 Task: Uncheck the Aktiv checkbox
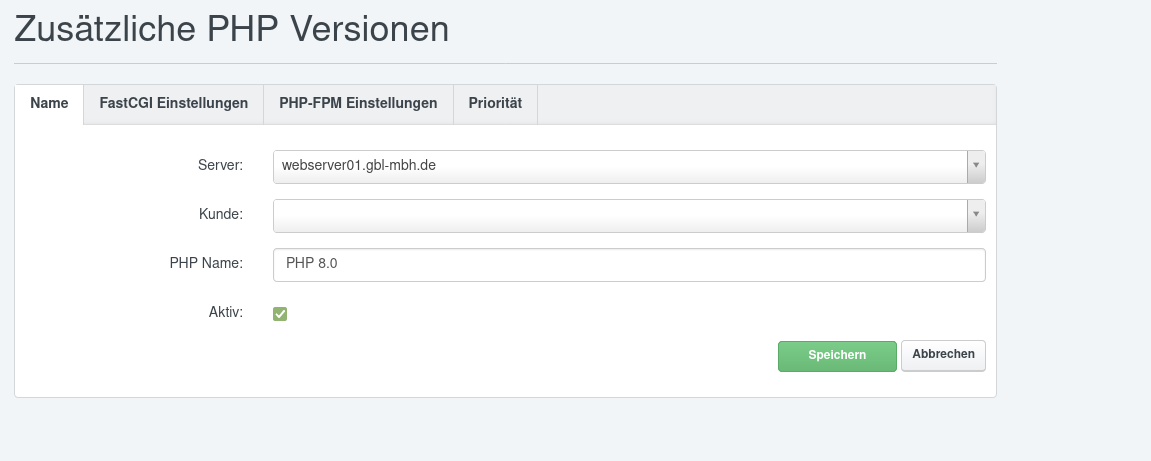click(280, 314)
